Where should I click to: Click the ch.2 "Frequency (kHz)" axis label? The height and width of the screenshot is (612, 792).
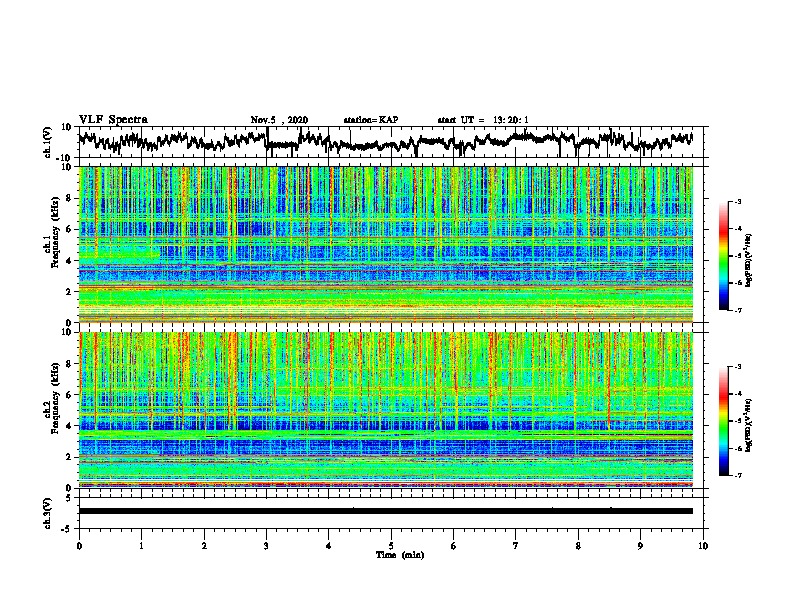[x=55, y=398]
